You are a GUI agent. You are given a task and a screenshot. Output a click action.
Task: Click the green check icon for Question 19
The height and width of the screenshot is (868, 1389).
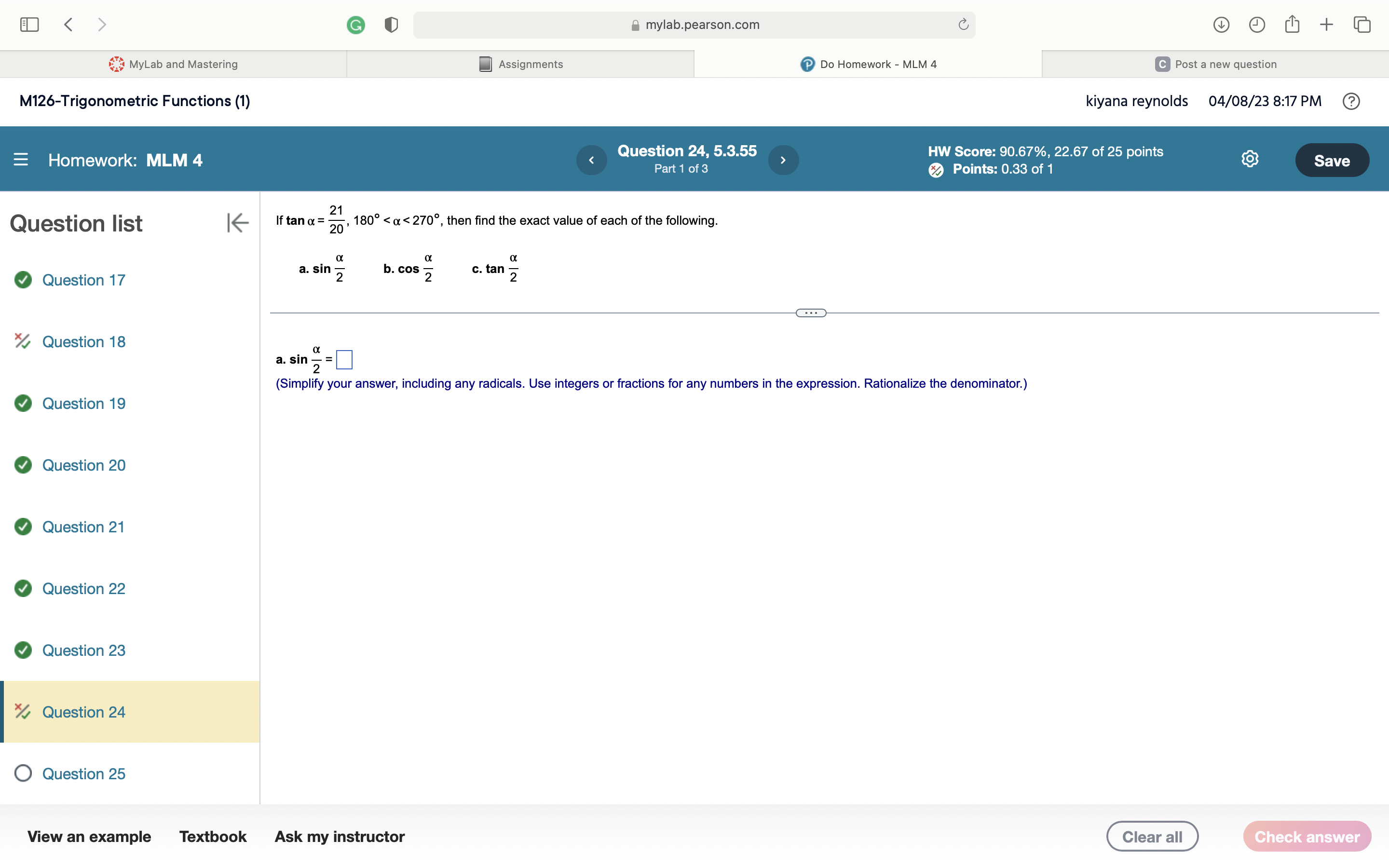coord(23,404)
